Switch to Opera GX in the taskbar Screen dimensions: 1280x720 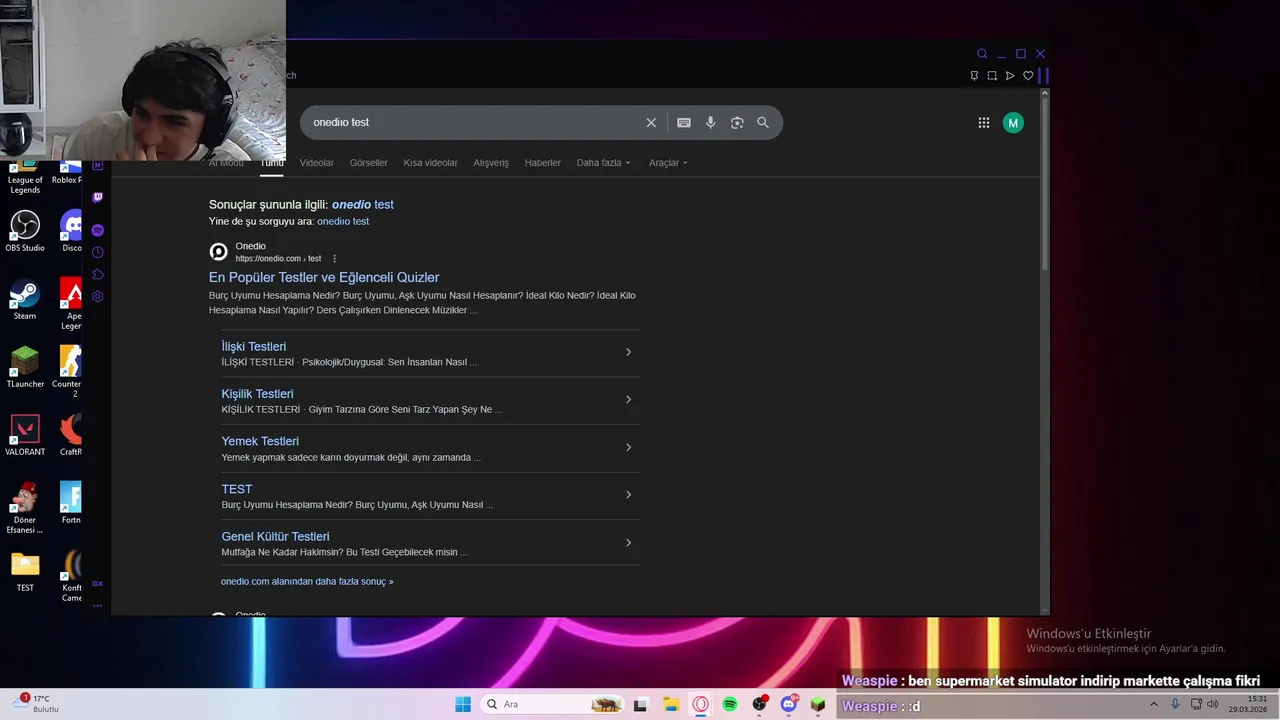click(x=700, y=704)
